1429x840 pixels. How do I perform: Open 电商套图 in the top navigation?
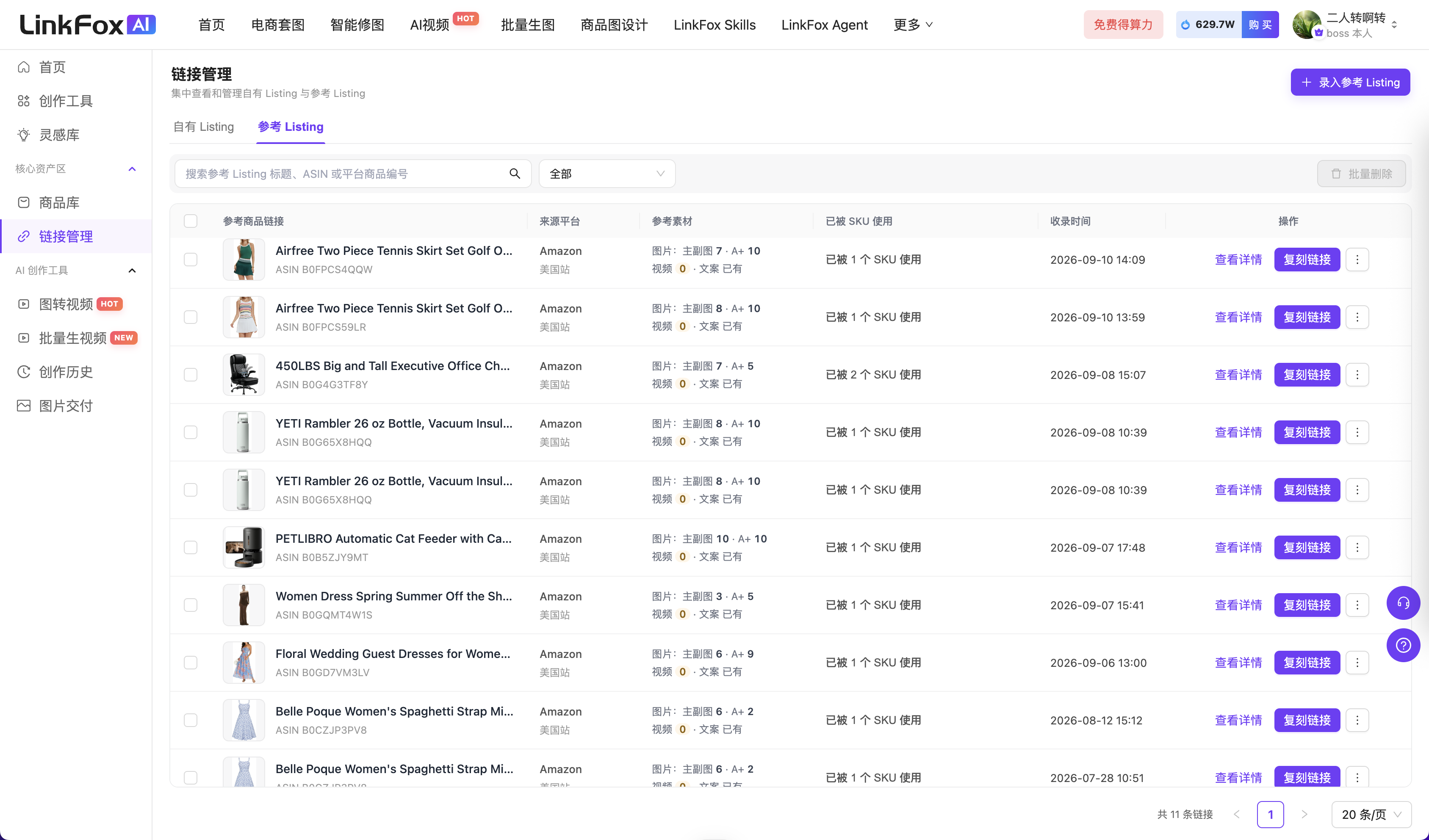point(278,25)
